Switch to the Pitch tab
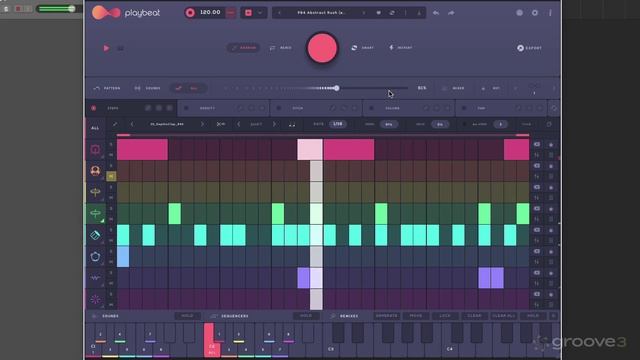The height and width of the screenshot is (360, 640). pos(298,108)
